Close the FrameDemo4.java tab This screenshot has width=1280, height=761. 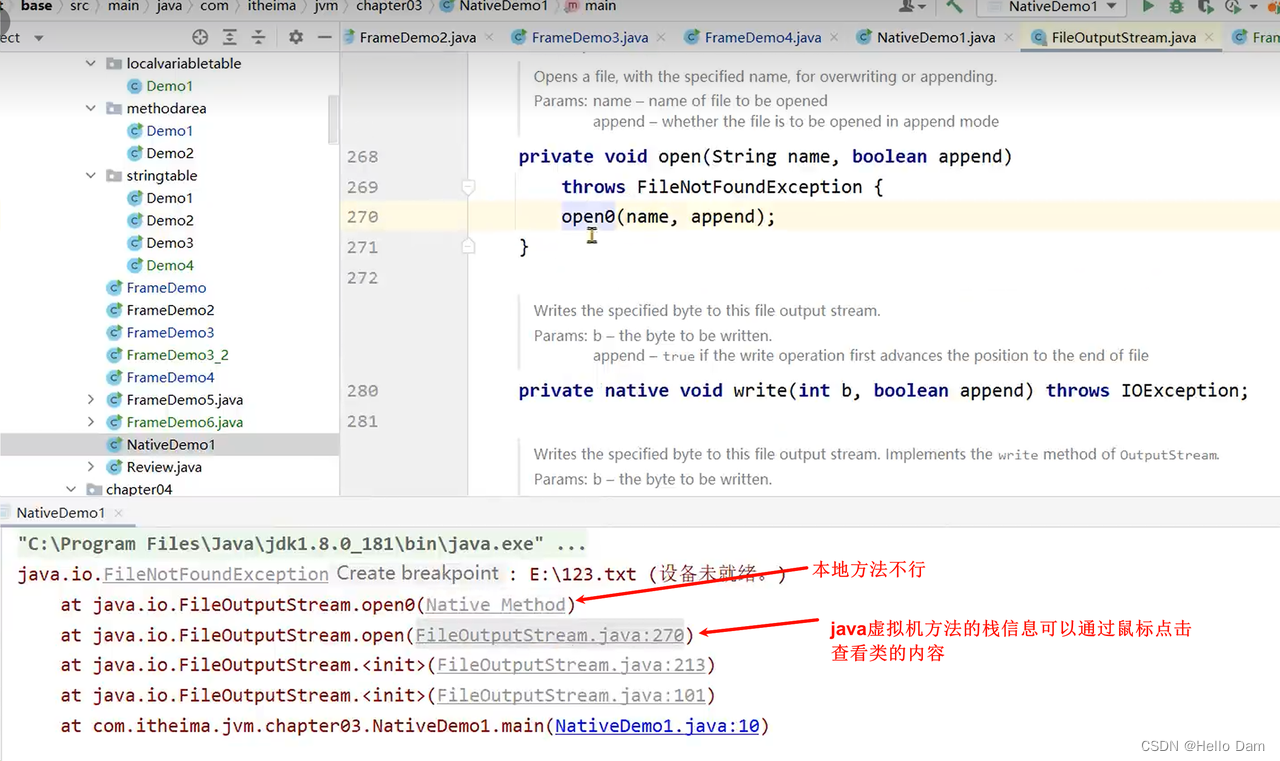(x=834, y=38)
